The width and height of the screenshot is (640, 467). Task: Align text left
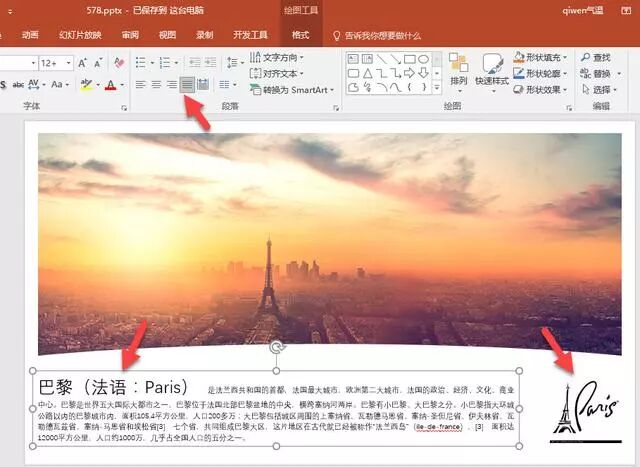point(141,85)
